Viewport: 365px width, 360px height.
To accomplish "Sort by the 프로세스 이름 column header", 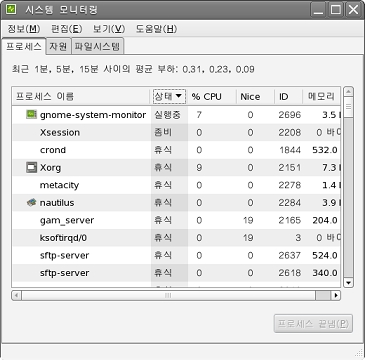I will [x=81, y=97].
